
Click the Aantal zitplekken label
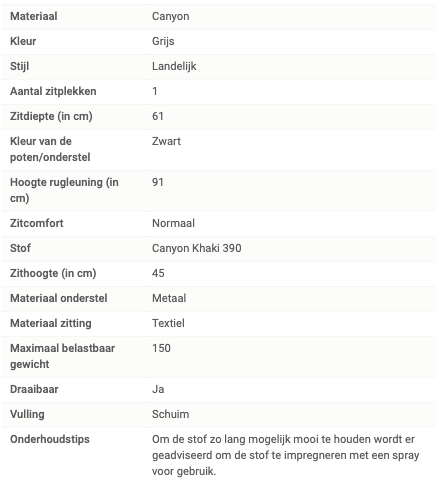click(53, 91)
